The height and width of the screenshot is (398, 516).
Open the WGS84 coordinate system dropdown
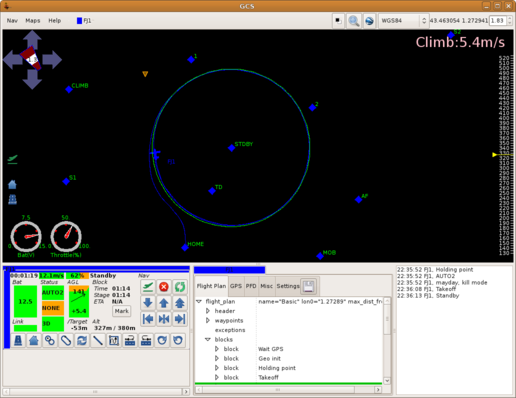pyautogui.click(x=403, y=21)
